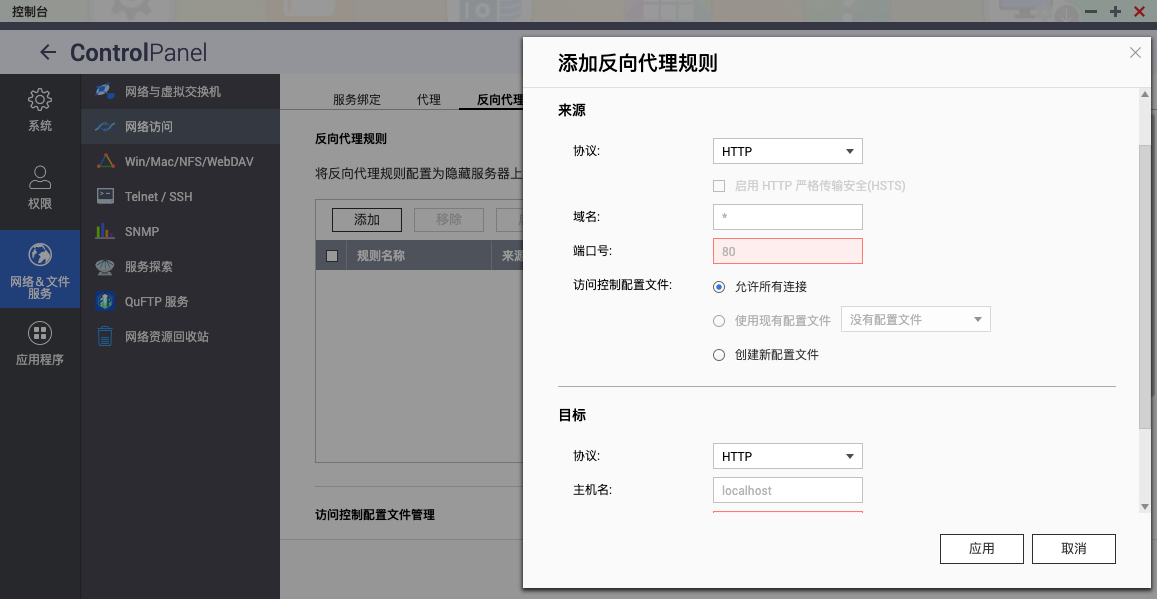This screenshot has height=599, width=1157.
Task: Enable HTTP 严格传输安全(HSTS)
Action: click(717, 185)
